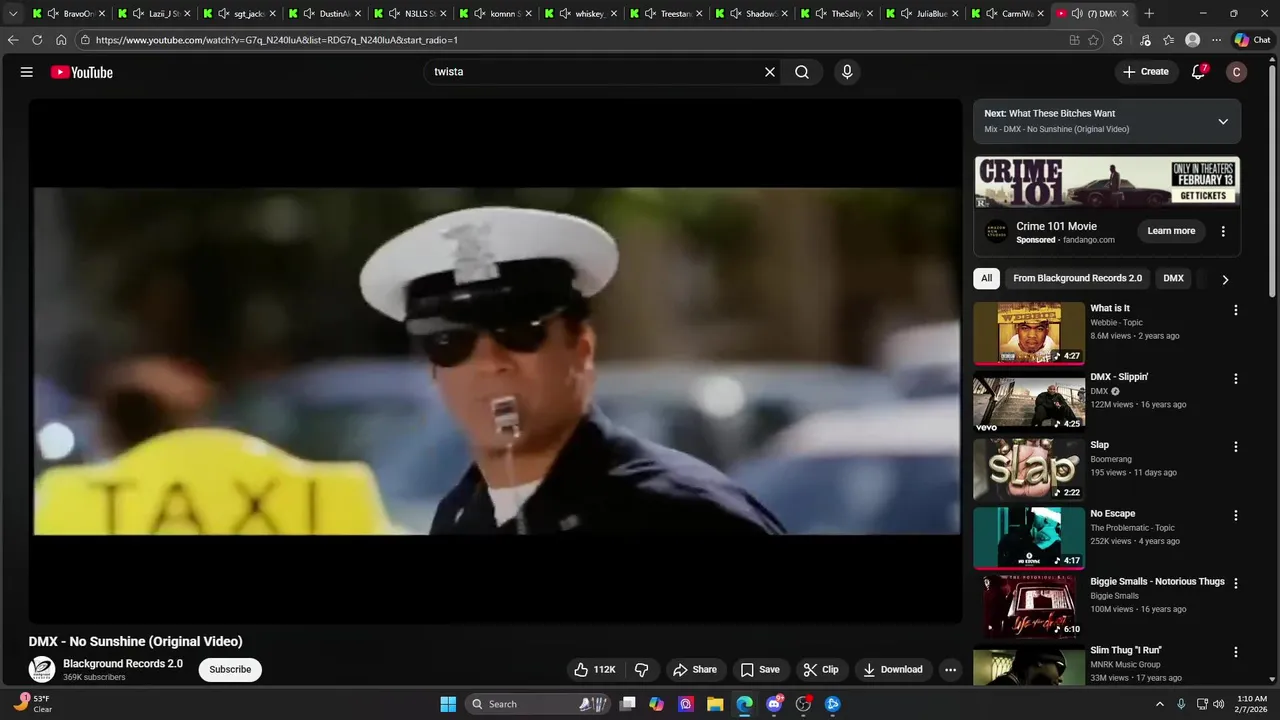Submit search with the magnifier button
This screenshot has height=720, width=1280.
pos(802,72)
